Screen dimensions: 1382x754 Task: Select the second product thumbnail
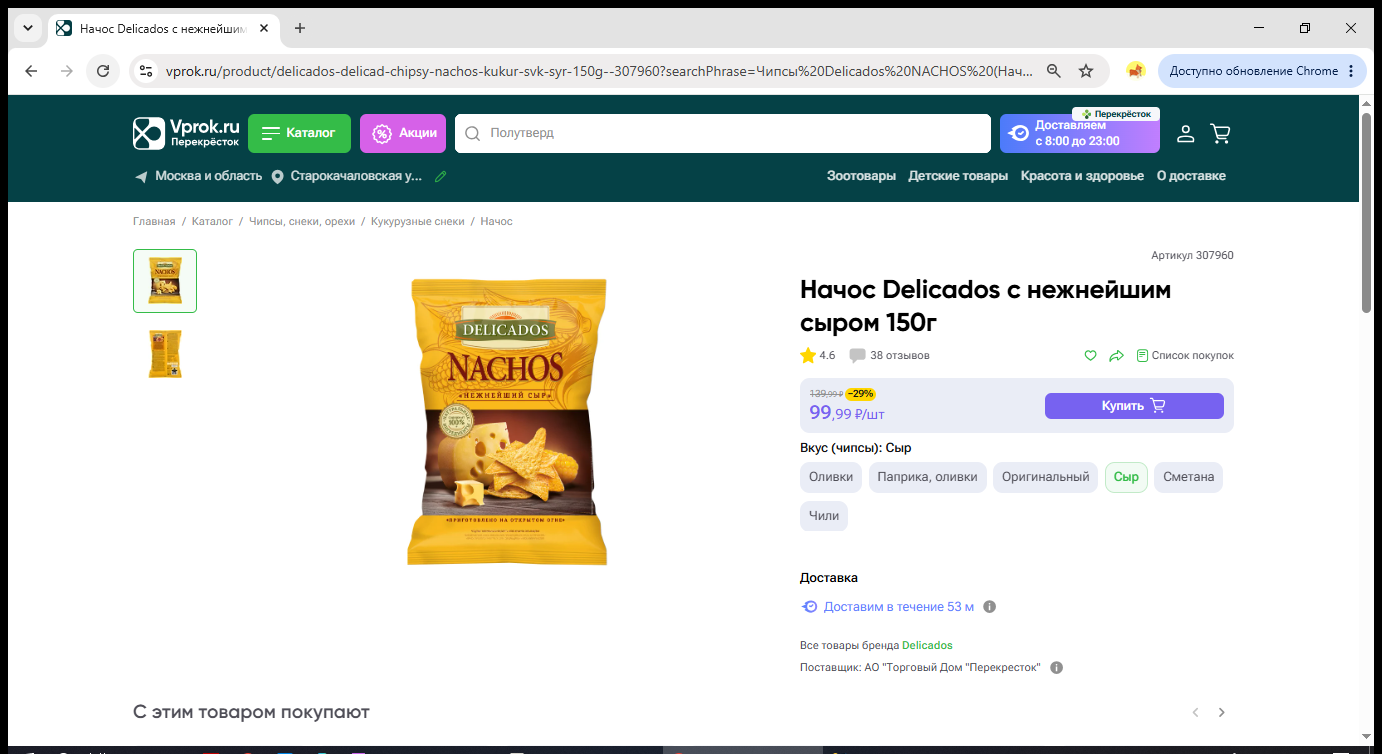point(165,354)
